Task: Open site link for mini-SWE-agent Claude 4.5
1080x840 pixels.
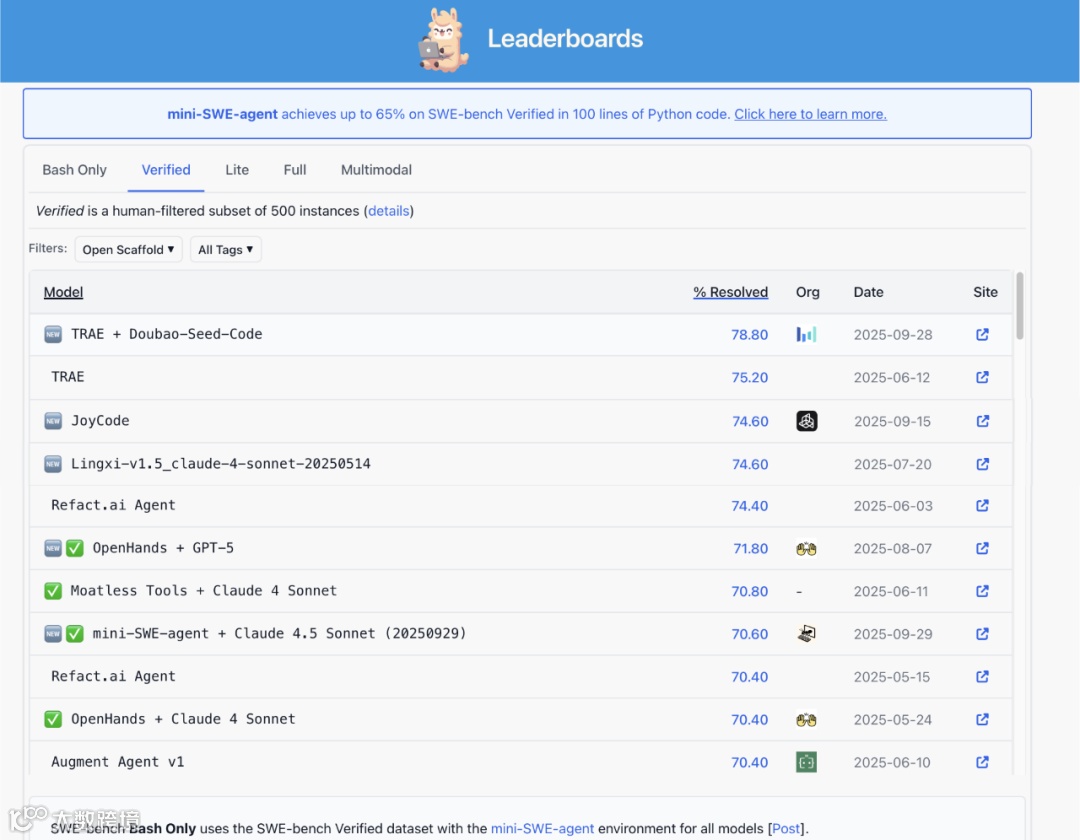Action: pos(982,633)
